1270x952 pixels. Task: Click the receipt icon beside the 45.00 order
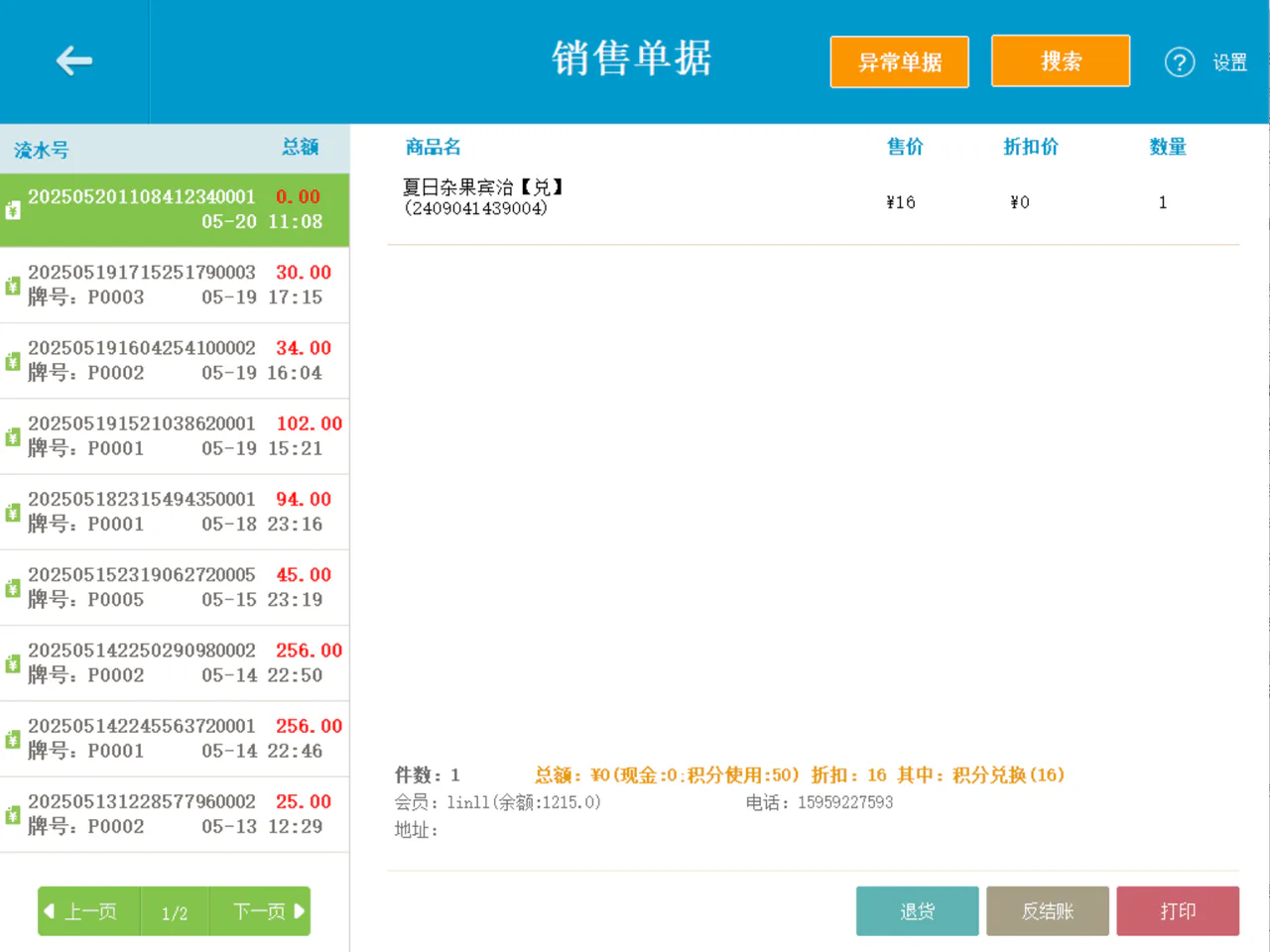pyautogui.click(x=13, y=588)
